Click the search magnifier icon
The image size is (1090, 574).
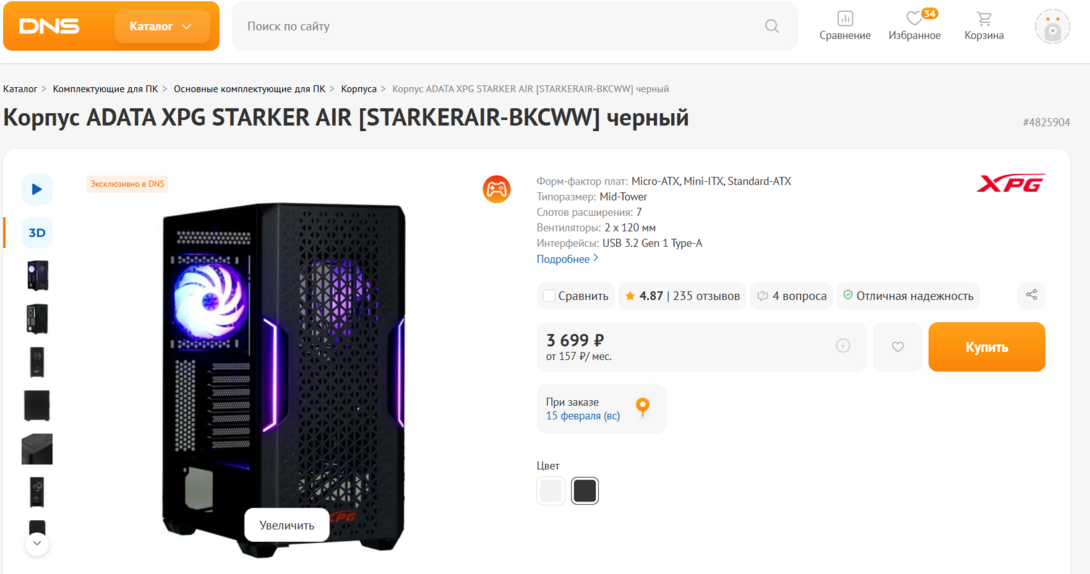(772, 26)
